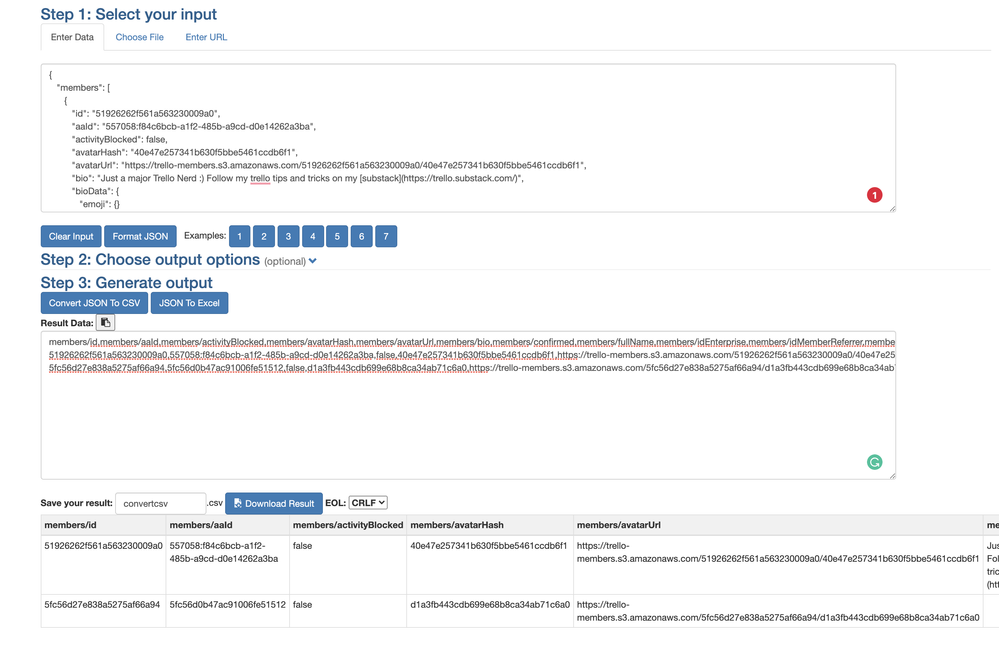Copy result data with clipboard icon
This screenshot has width=999, height=657.
[x=106, y=322]
